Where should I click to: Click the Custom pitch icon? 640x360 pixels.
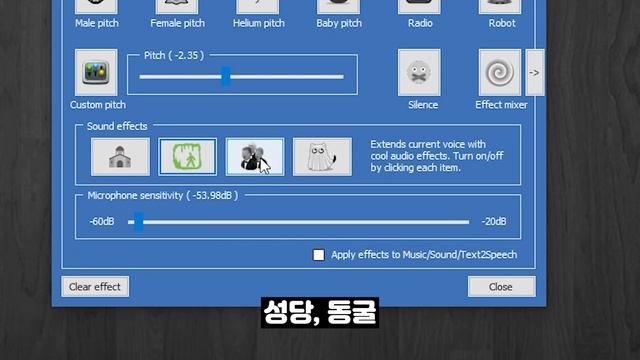pyautogui.click(x=96, y=73)
